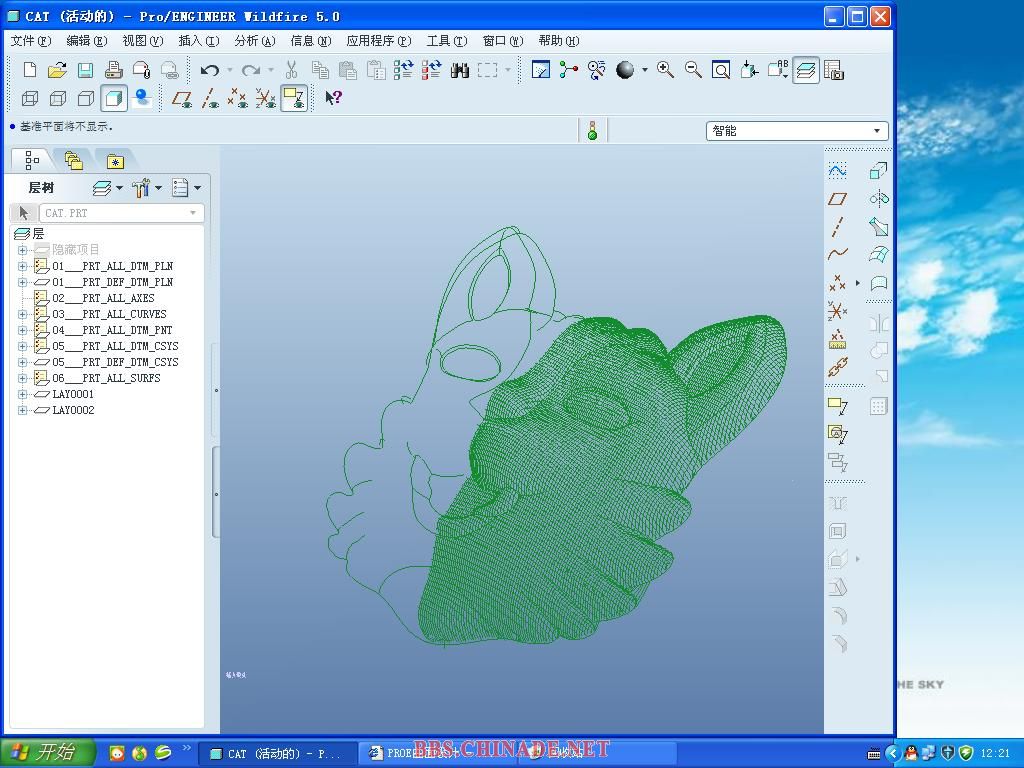Zoom in with the plus magnifier
Viewport: 1024px width, 768px height.
[x=665, y=70]
